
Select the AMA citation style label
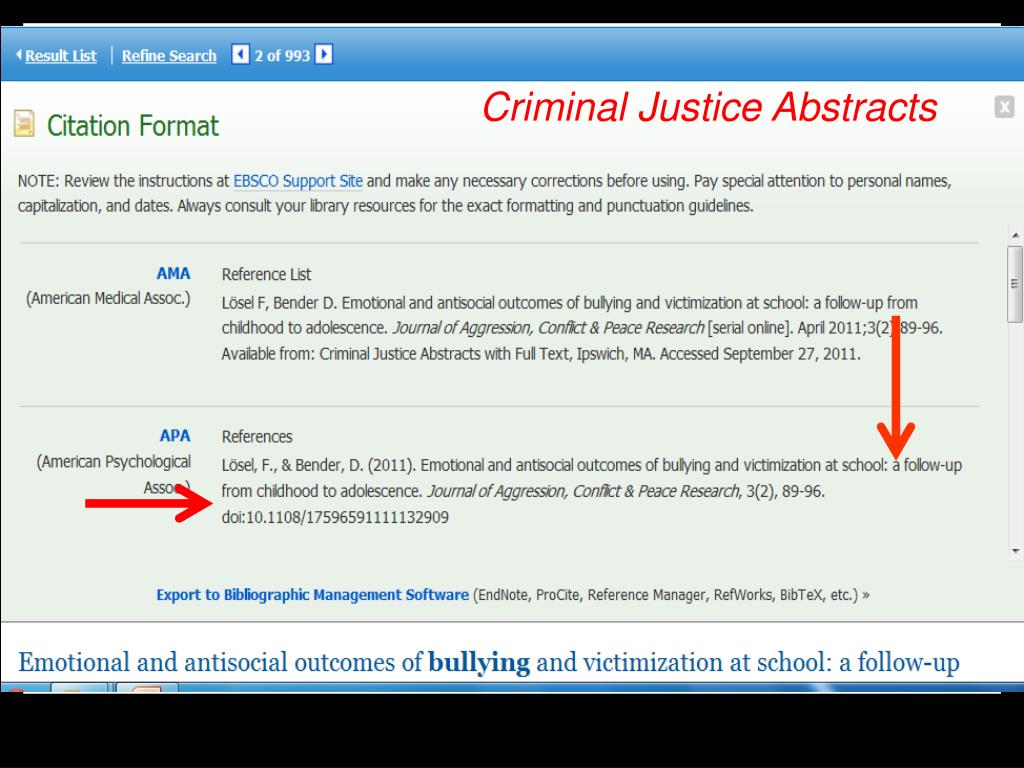173,273
